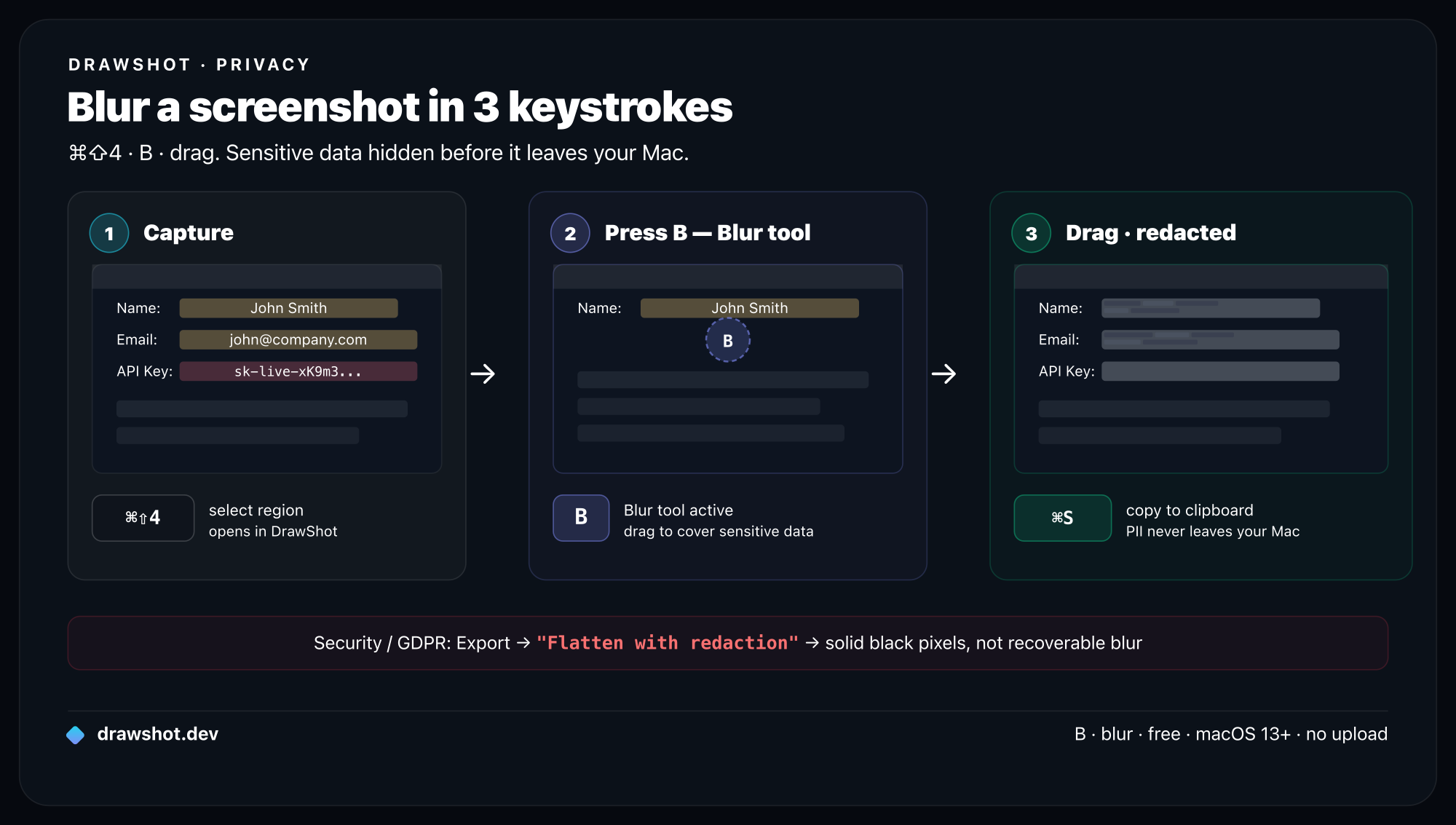Click the "DRAWSHOT · PRIVACY" header label

(x=189, y=65)
